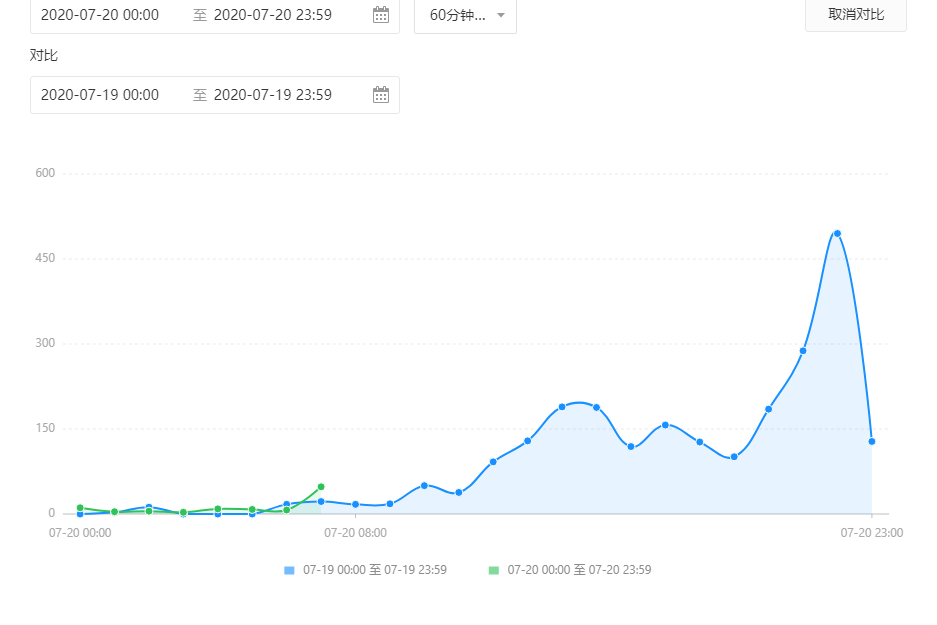
Task: Click the calendar icon in the top date range
Action: (380, 15)
